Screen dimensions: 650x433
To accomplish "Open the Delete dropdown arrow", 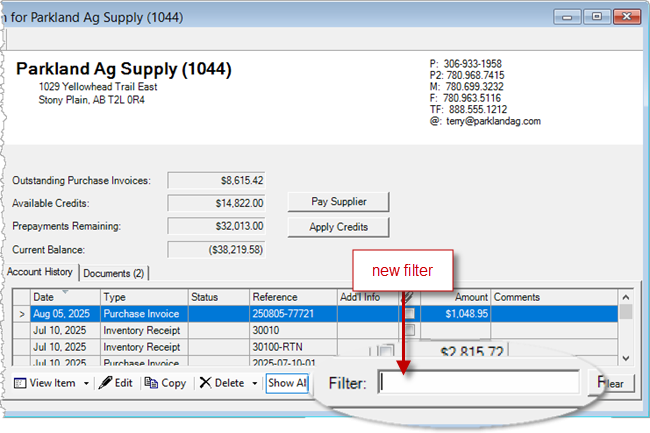I will coord(255,383).
